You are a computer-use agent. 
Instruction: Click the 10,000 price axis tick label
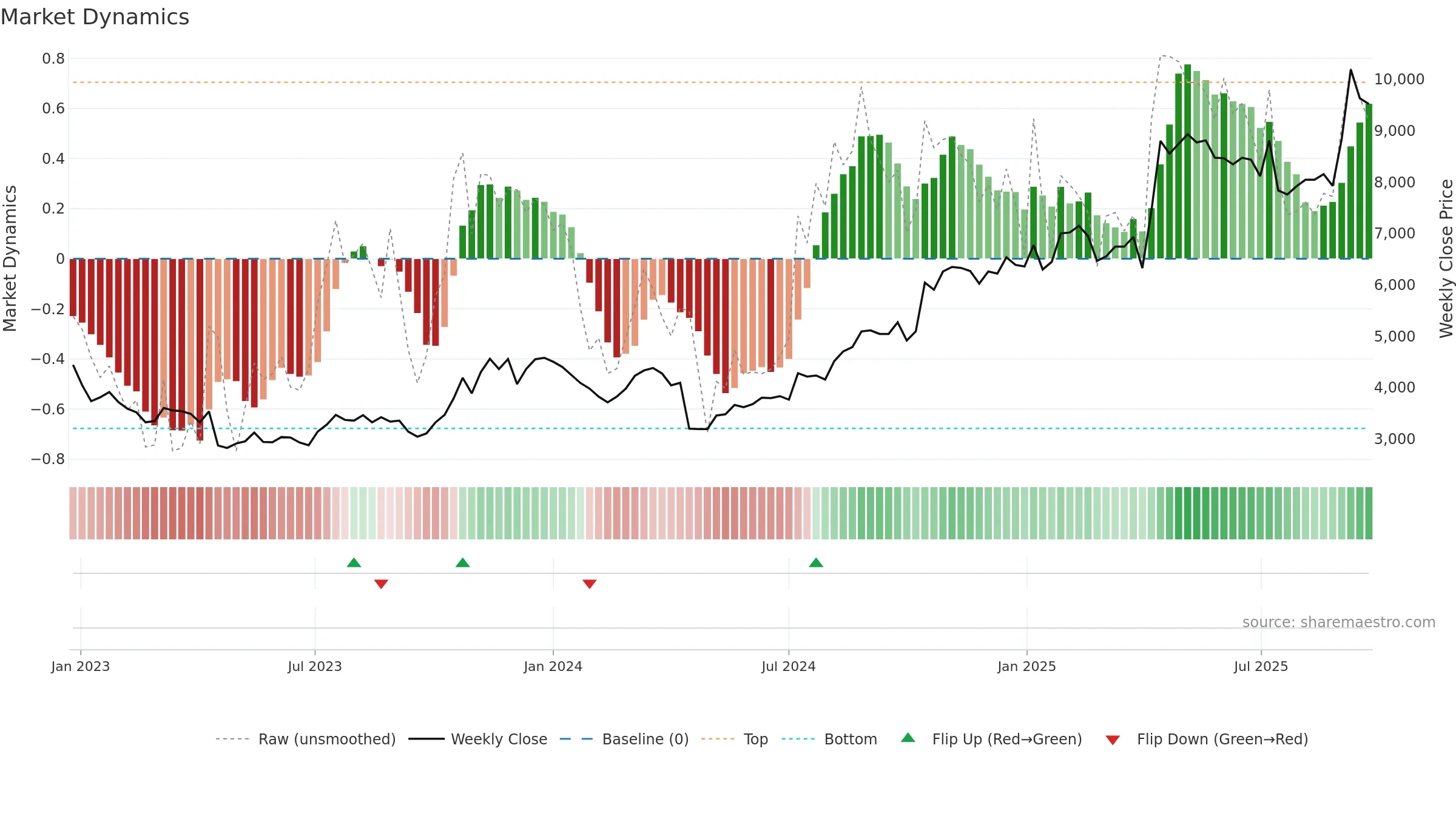coord(1399,79)
